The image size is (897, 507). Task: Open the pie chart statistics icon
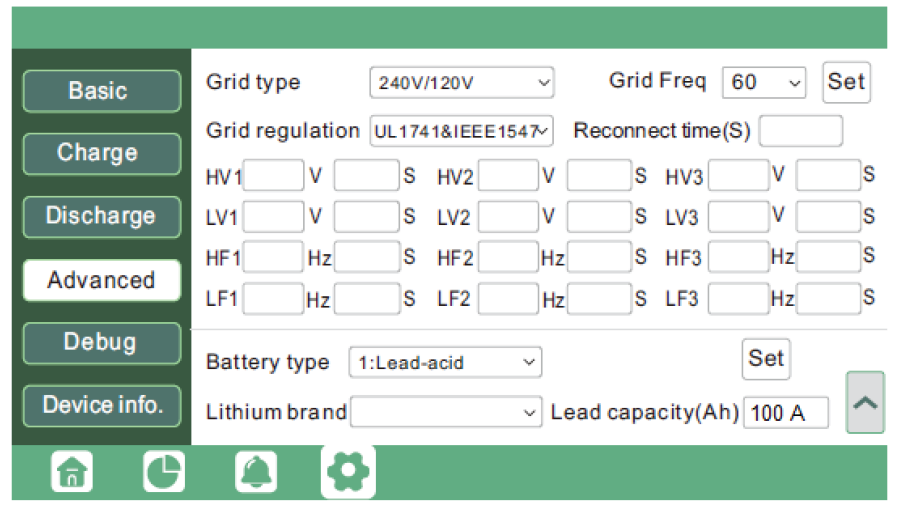point(164,472)
